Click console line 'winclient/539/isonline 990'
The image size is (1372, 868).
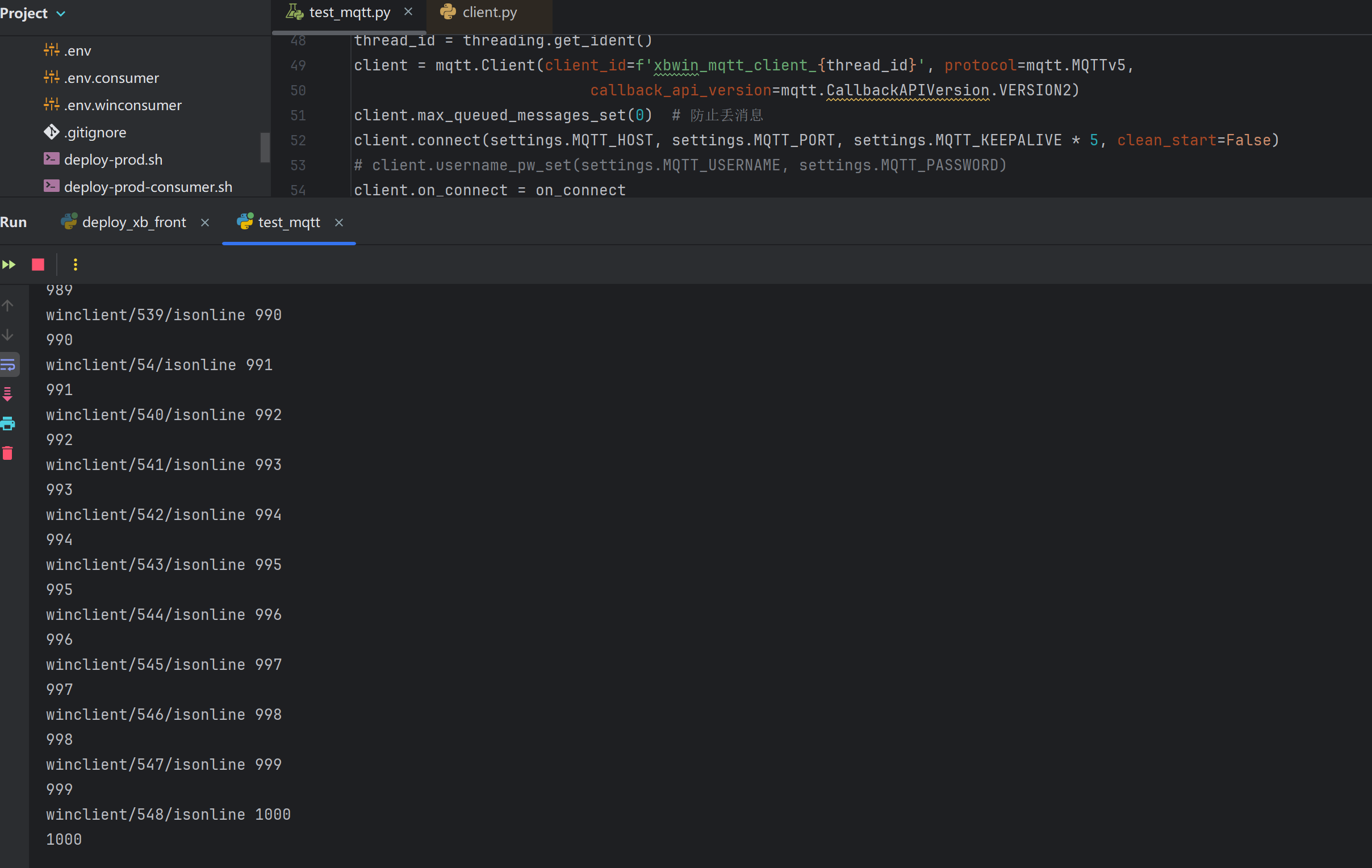[x=164, y=315]
